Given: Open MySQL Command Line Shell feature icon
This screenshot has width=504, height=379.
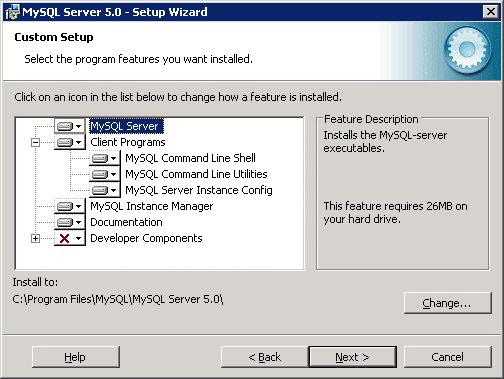Looking at the screenshot, I should point(105,158).
